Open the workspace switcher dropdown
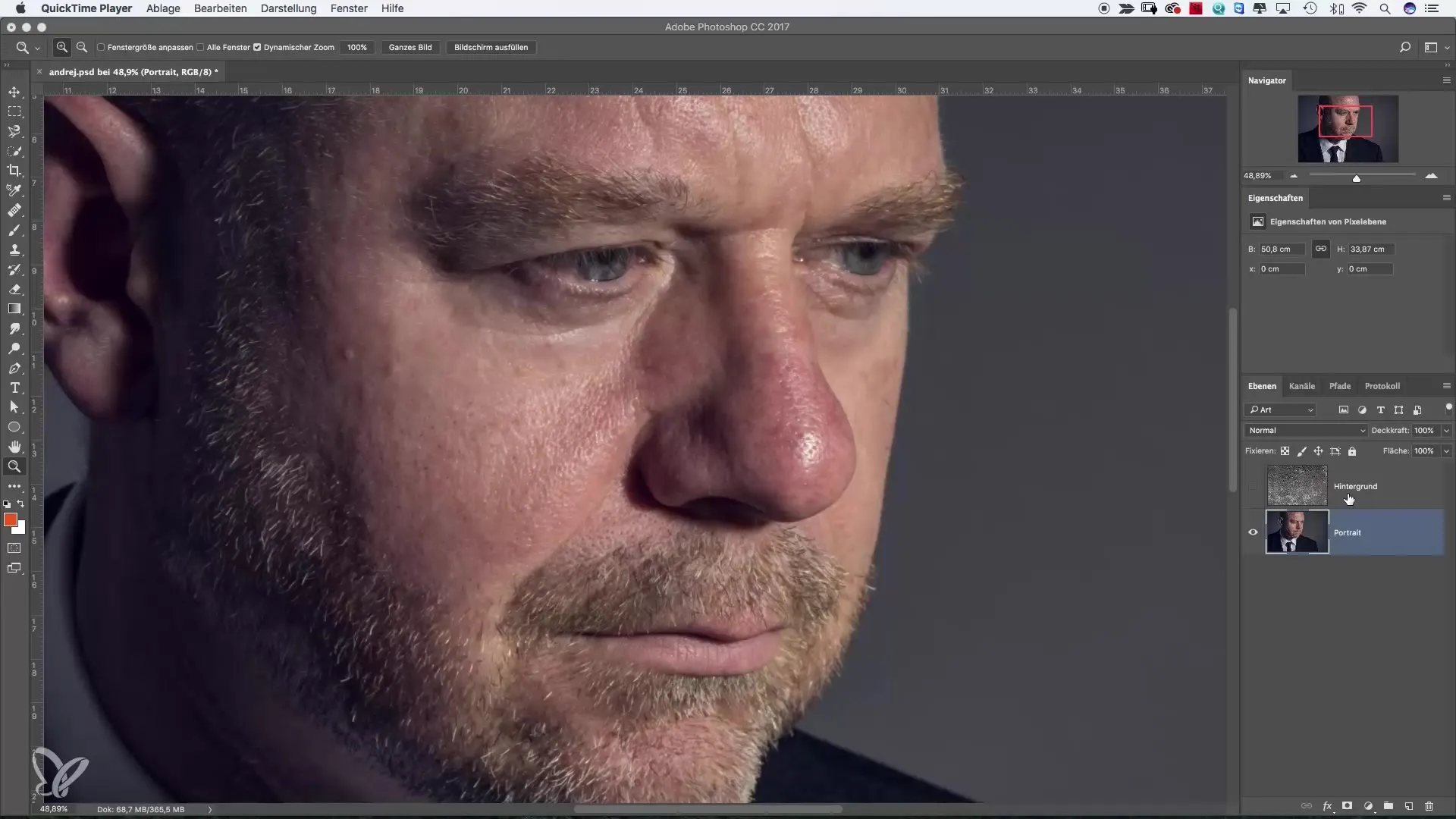This screenshot has height=819, width=1456. click(x=1436, y=47)
